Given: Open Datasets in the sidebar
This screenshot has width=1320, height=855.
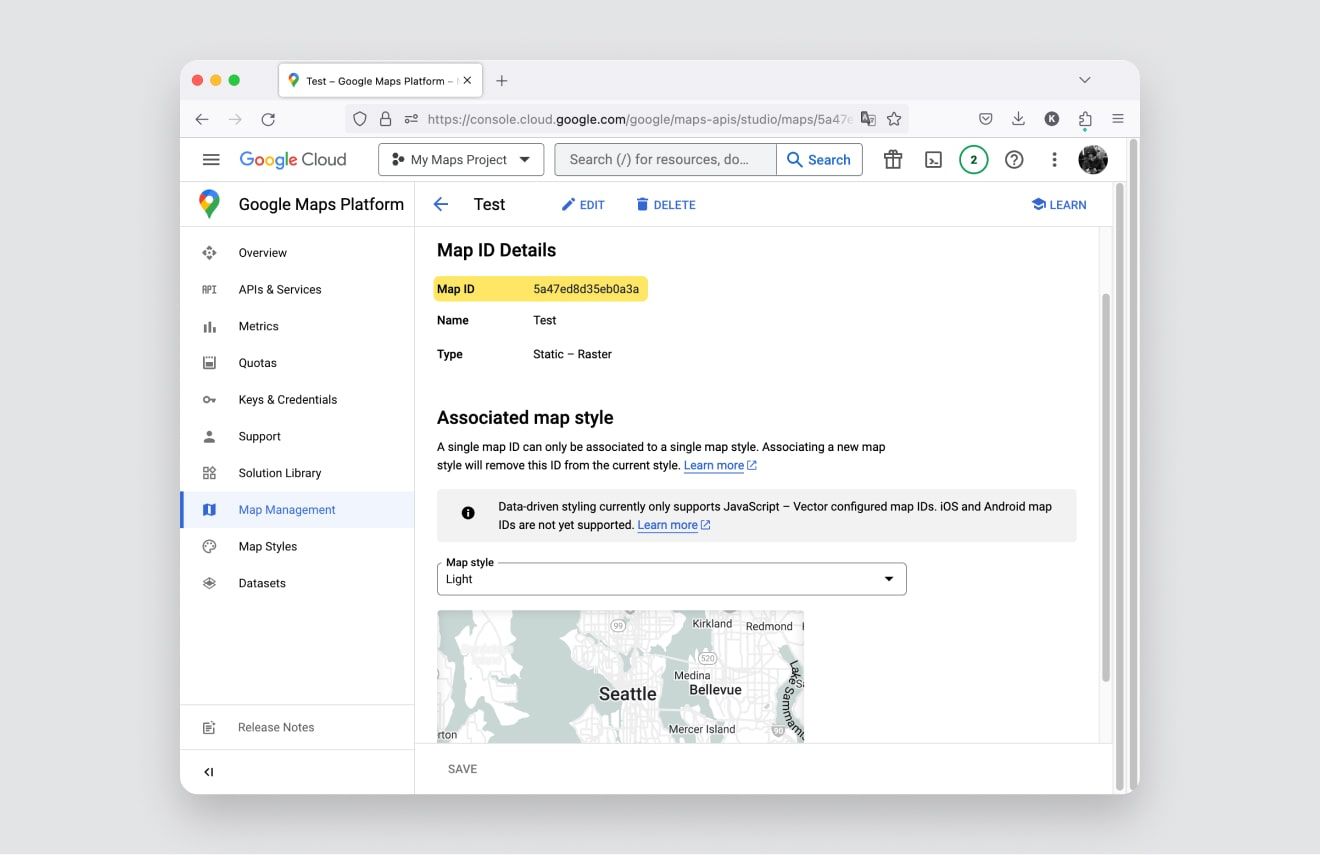Looking at the screenshot, I should tap(297, 583).
